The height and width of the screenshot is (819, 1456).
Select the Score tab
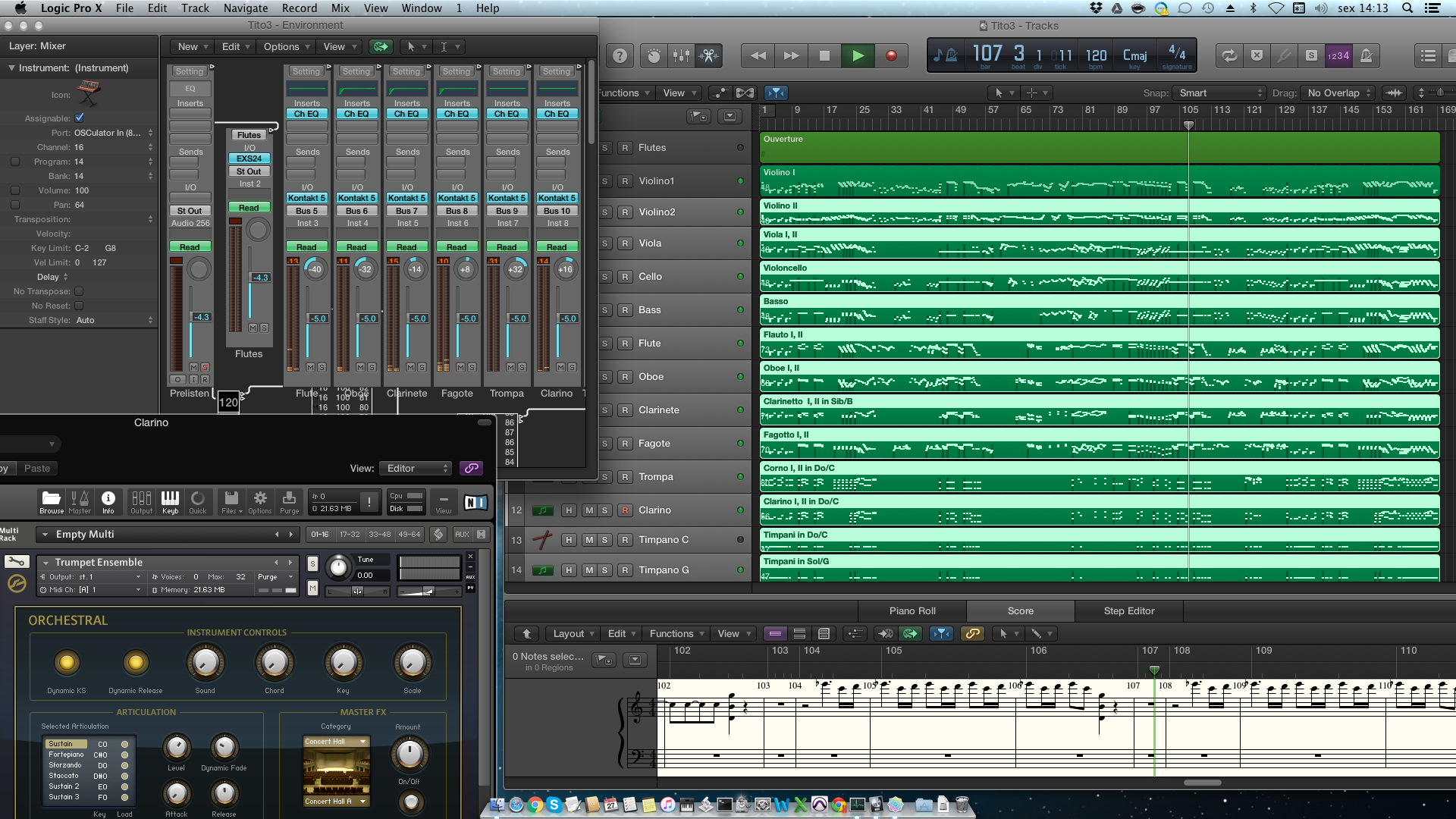pyautogui.click(x=1020, y=610)
